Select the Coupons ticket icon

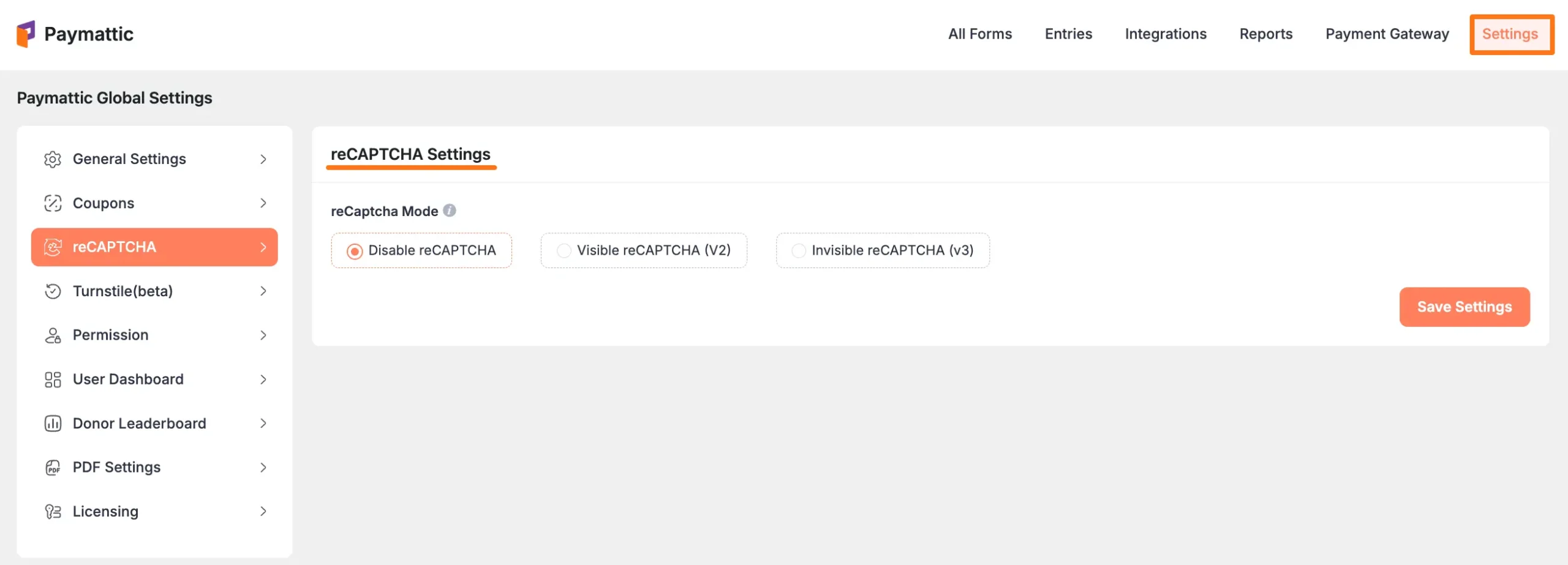(x=53, y=203)
